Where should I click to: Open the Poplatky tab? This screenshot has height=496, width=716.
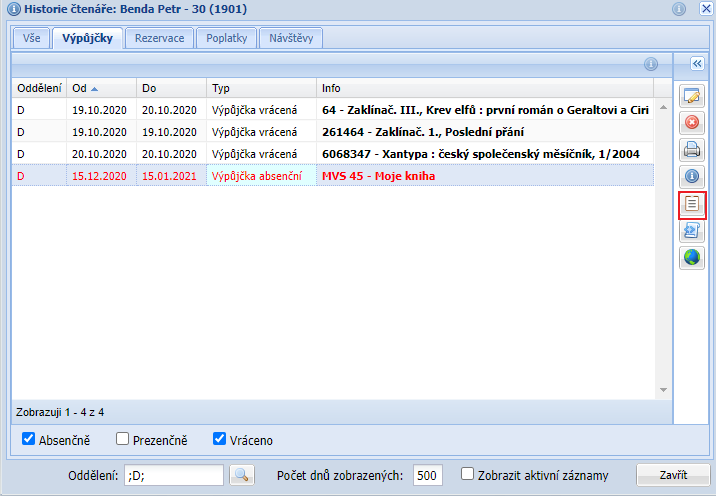click(x=226, y=38)
